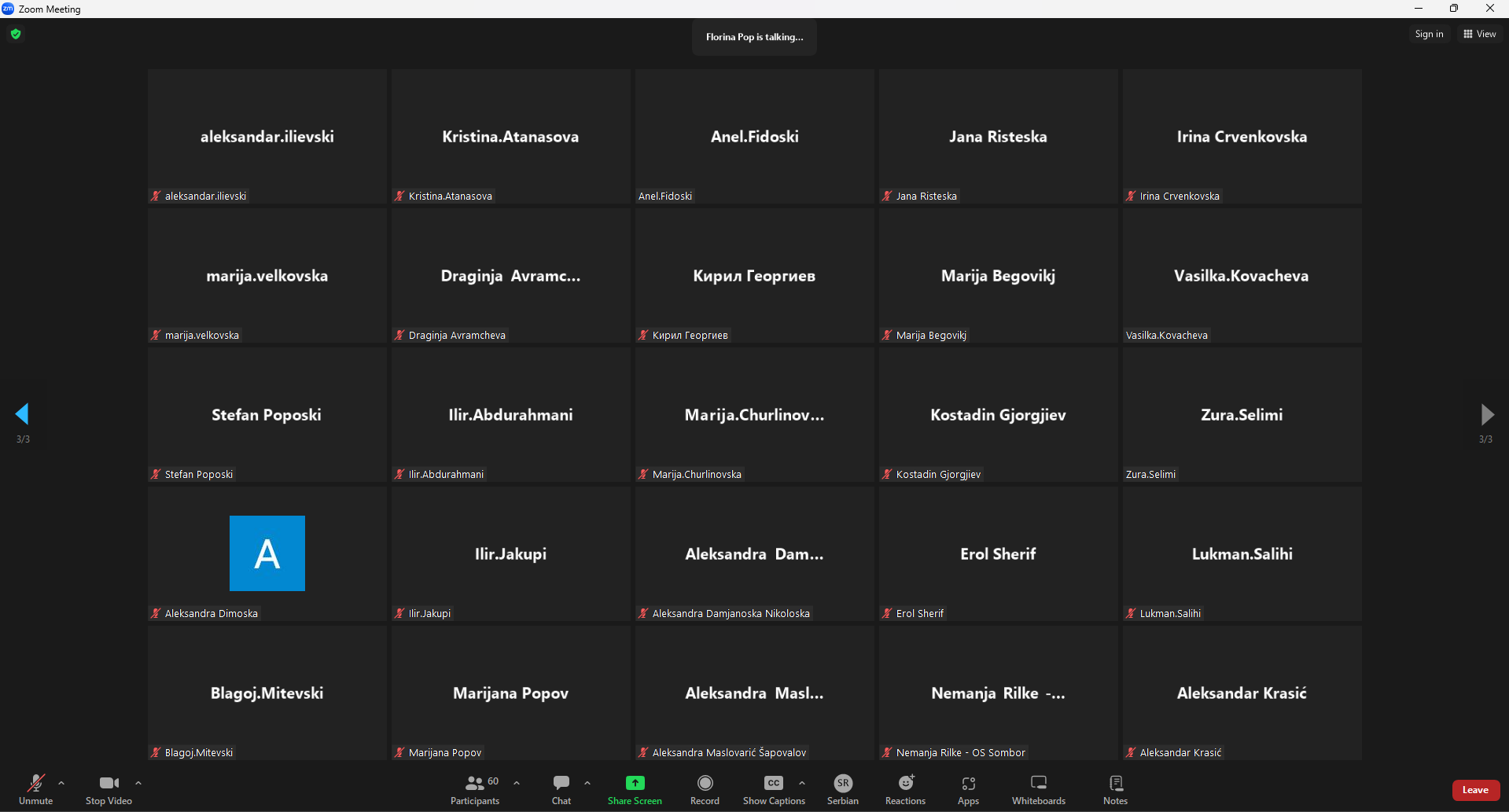Click muted mic icon for Marija Begovikj
This screenshot has width=1509, height=812.
pos(887,335)
